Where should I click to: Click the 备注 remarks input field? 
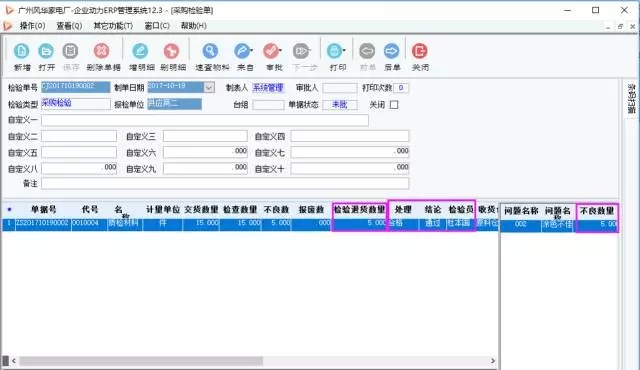225,184
